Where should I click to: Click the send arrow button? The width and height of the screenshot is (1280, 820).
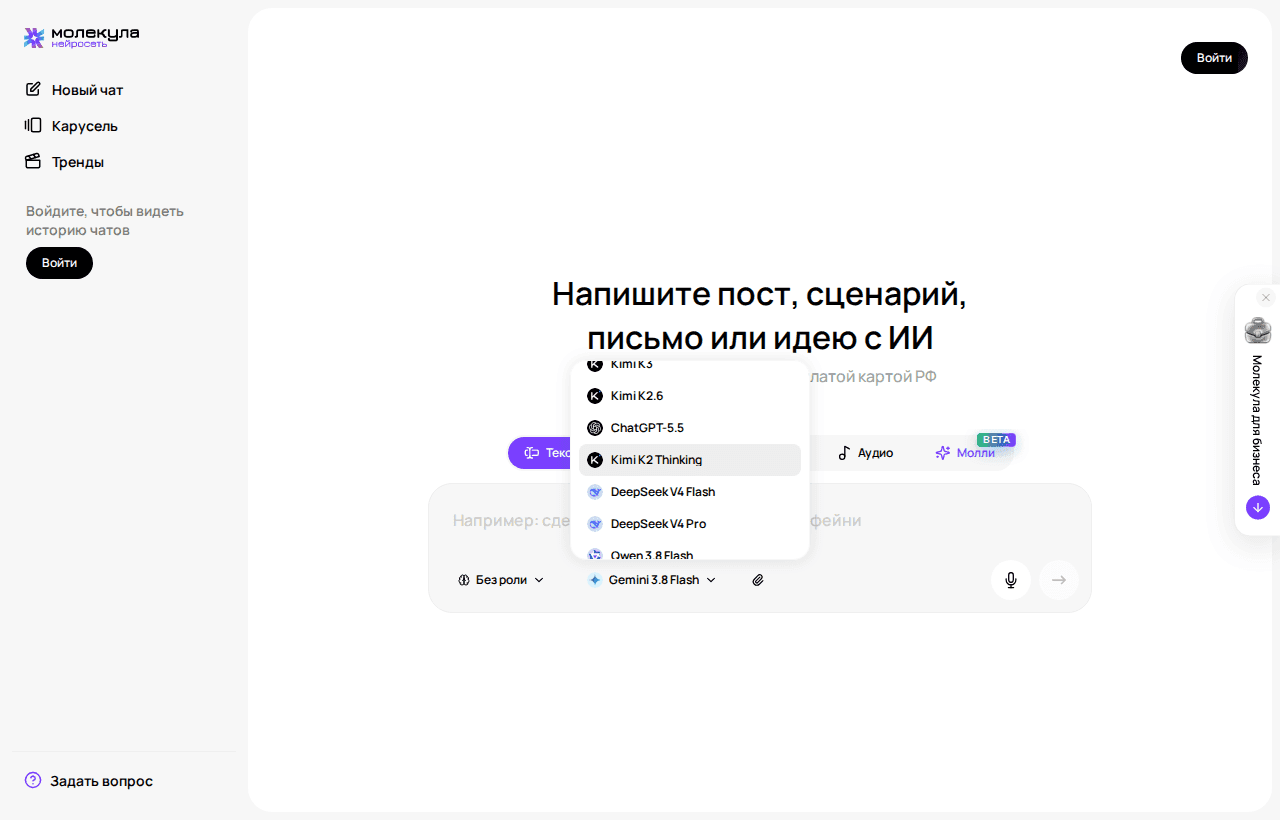[x=1059, y=580]
